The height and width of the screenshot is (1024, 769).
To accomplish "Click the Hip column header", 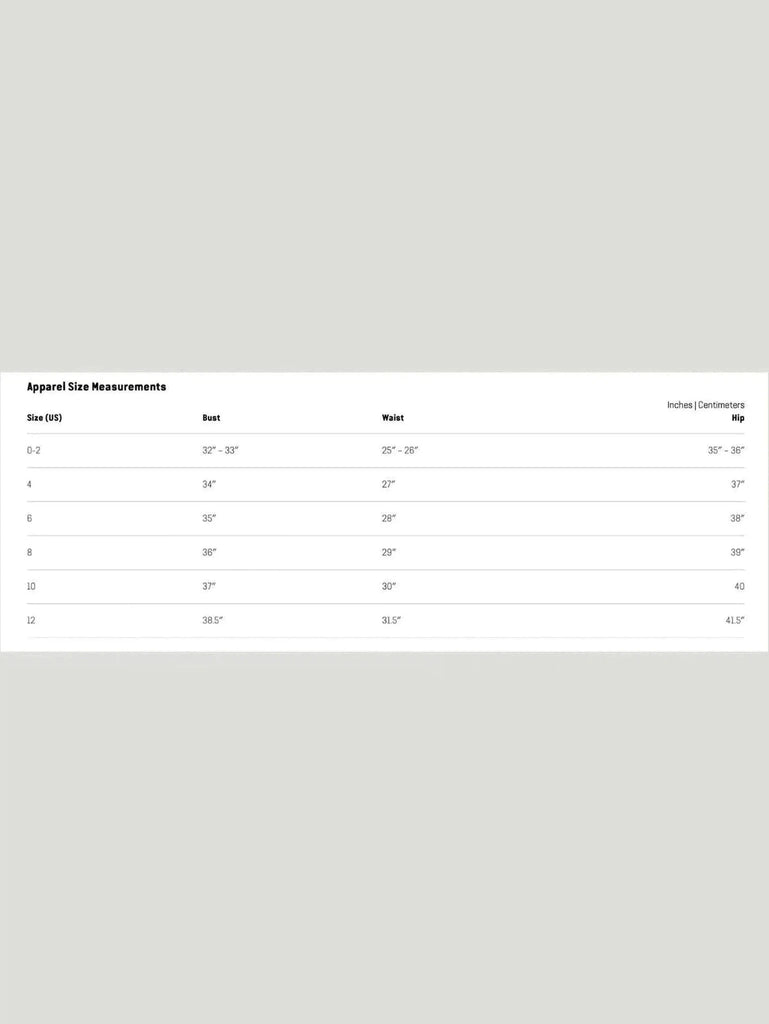I will tap(738, 418).
